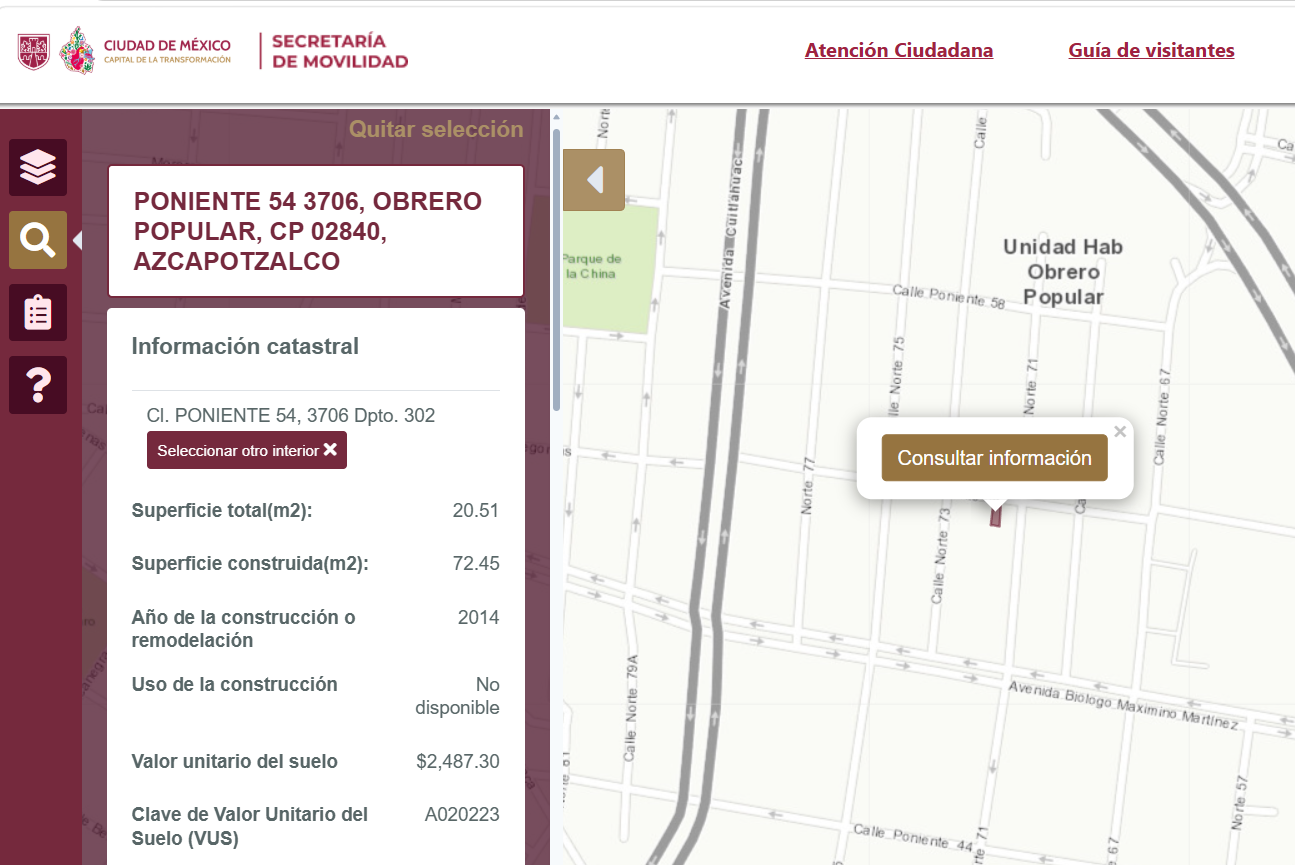The height and width of the screenshot is (865, 1295).
Task: Select Valor unitario del suelo $2,487.30
Action: click(x=458, y=762)
